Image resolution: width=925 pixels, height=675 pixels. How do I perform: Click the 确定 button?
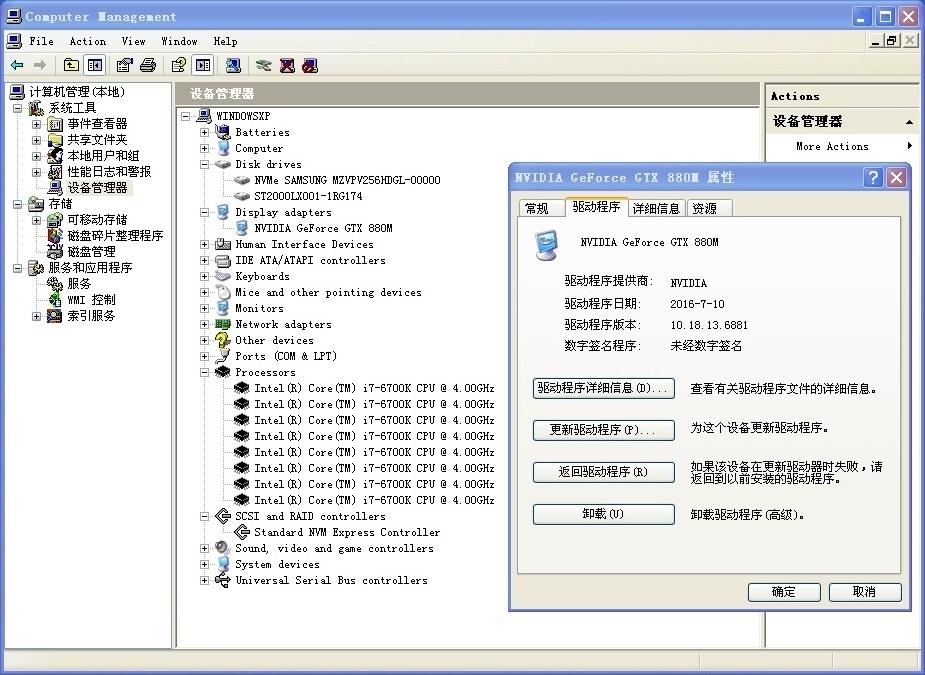coord(783,591)
